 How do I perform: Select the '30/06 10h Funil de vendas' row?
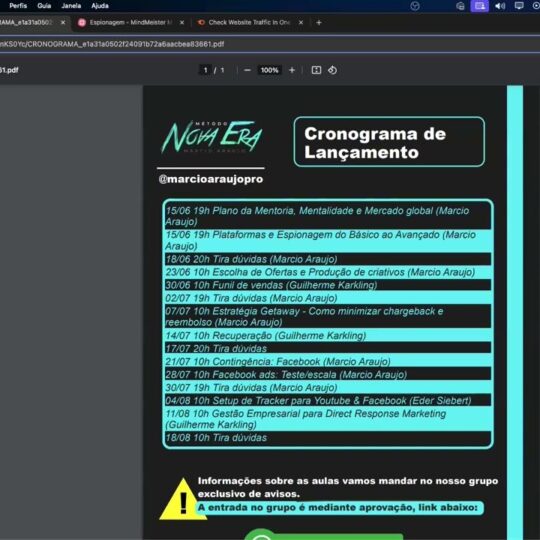pyautogui.click(x=328, y=285)
